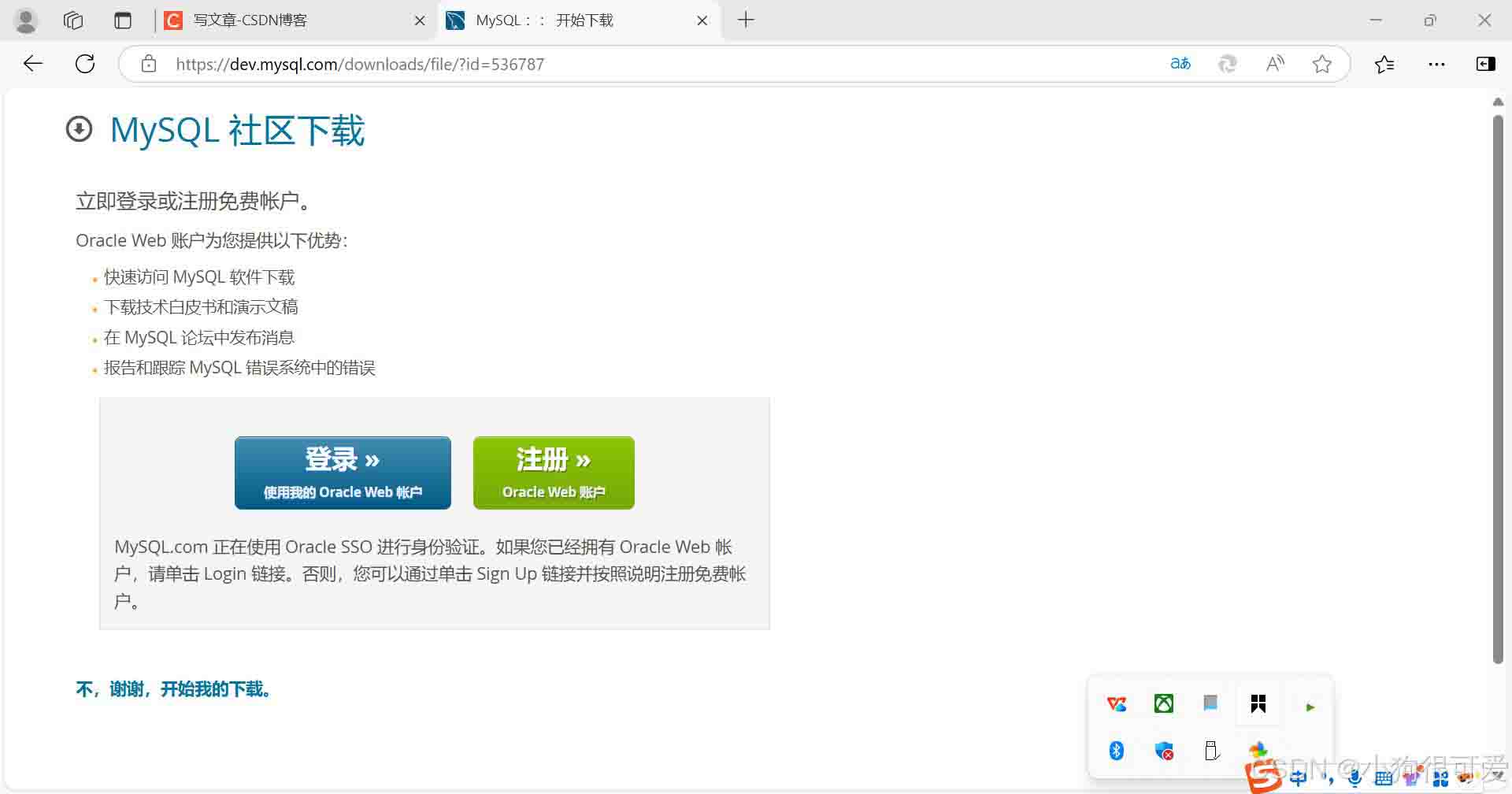This screenshot has width=1512, height=794.
Task: Click the scrollbar up arrow
Action: pyautogui.click(x=1498, y=102)
